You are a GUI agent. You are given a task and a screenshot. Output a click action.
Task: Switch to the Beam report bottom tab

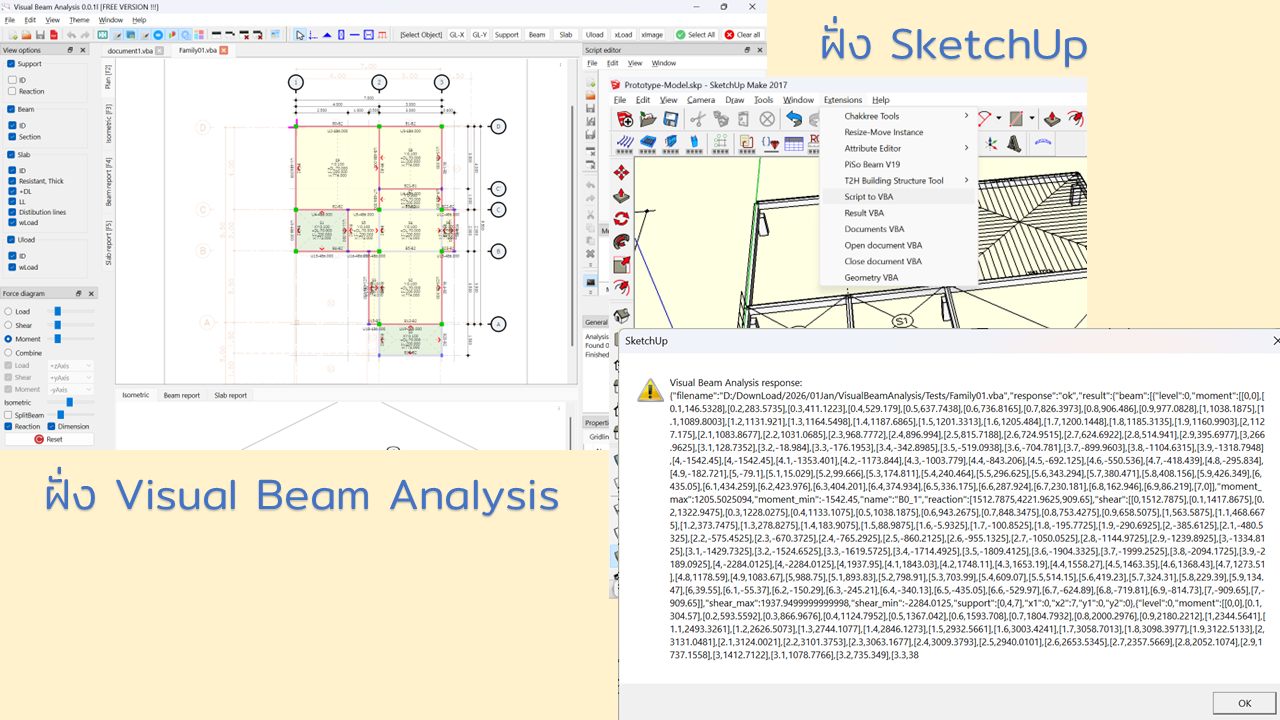(182, 395)
